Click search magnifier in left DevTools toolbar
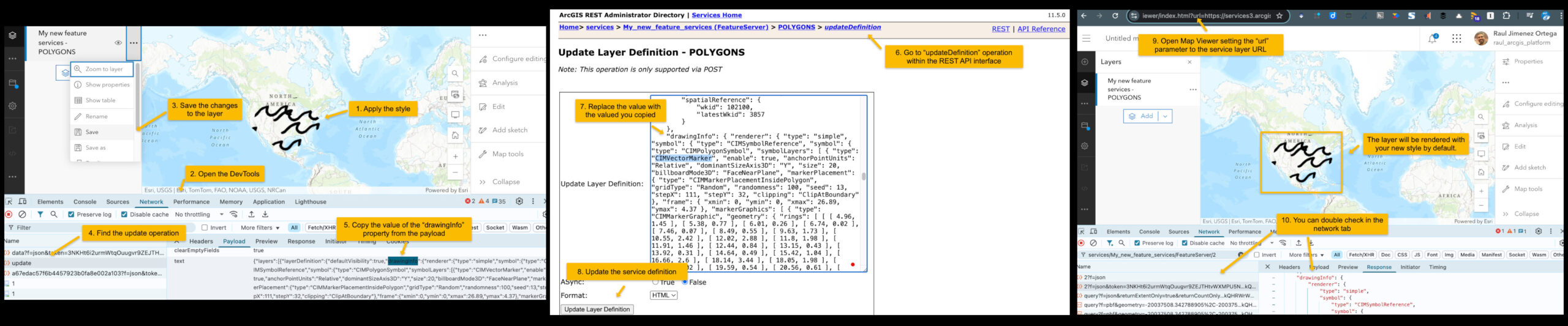Viewport: 1568px width, 326px height. (54, 215)
